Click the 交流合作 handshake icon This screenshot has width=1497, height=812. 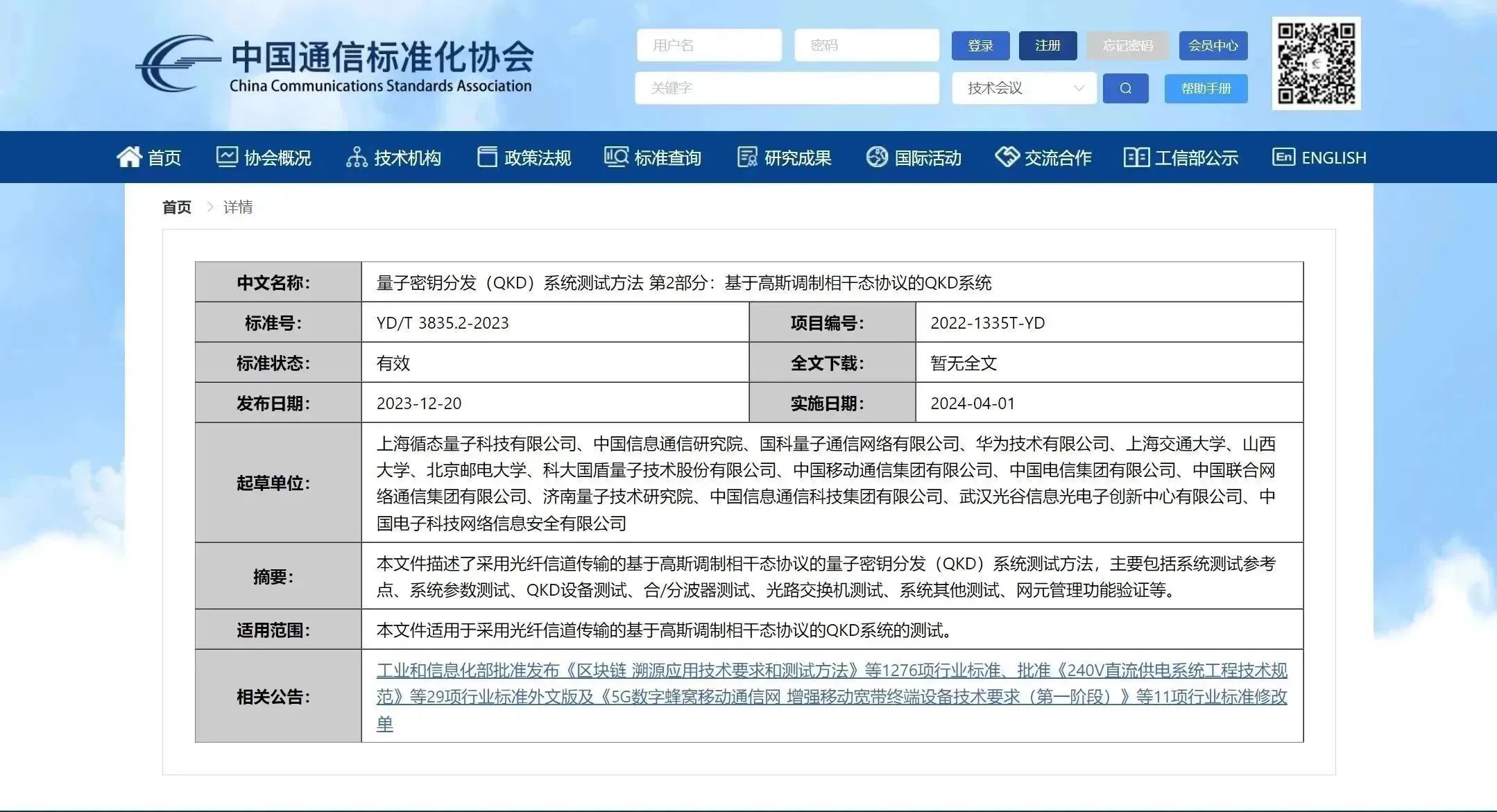(1007, 157)
